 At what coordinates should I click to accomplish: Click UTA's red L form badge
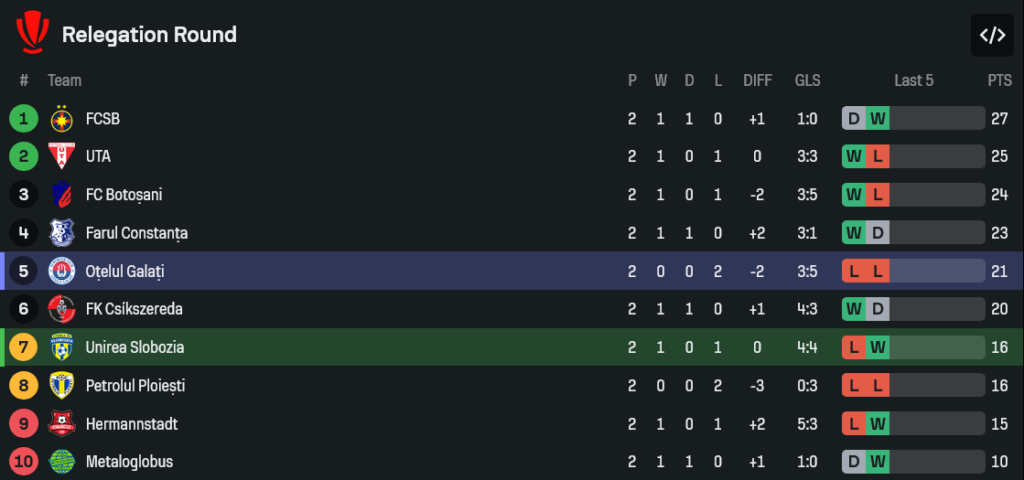(877, 157)
